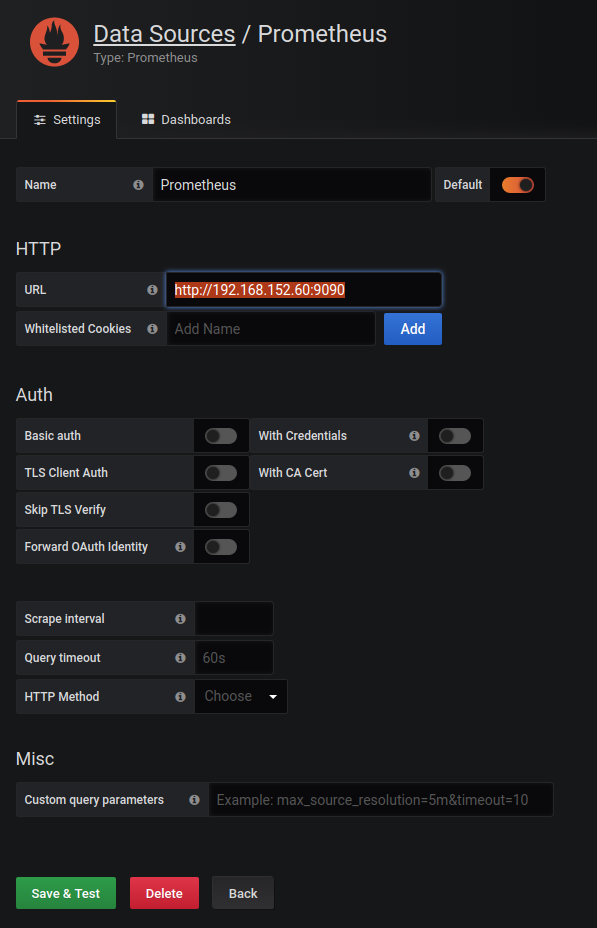Click the Custom query parameters input field
This screenshot has width=597, height=928.
click(382, 800)
